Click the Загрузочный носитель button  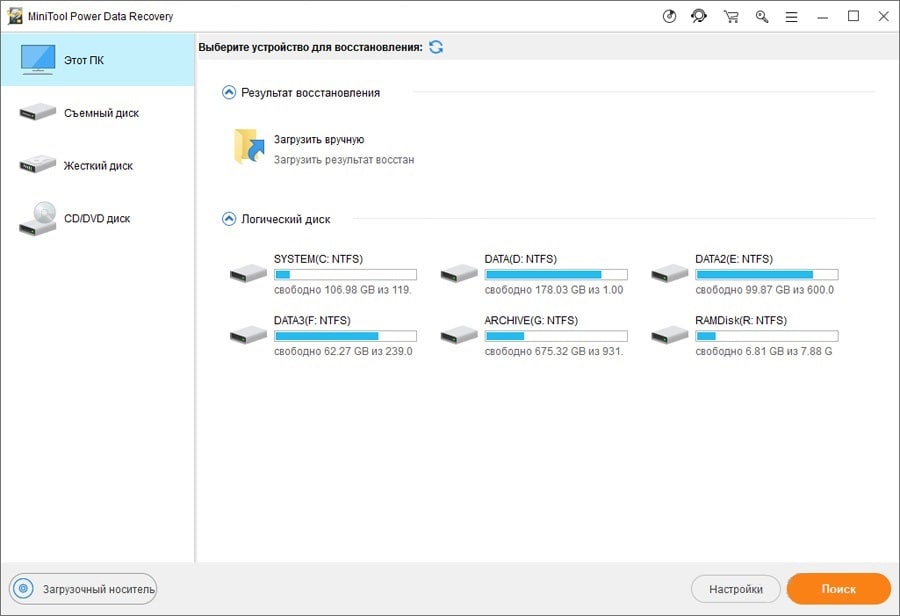tap(83, 588)
